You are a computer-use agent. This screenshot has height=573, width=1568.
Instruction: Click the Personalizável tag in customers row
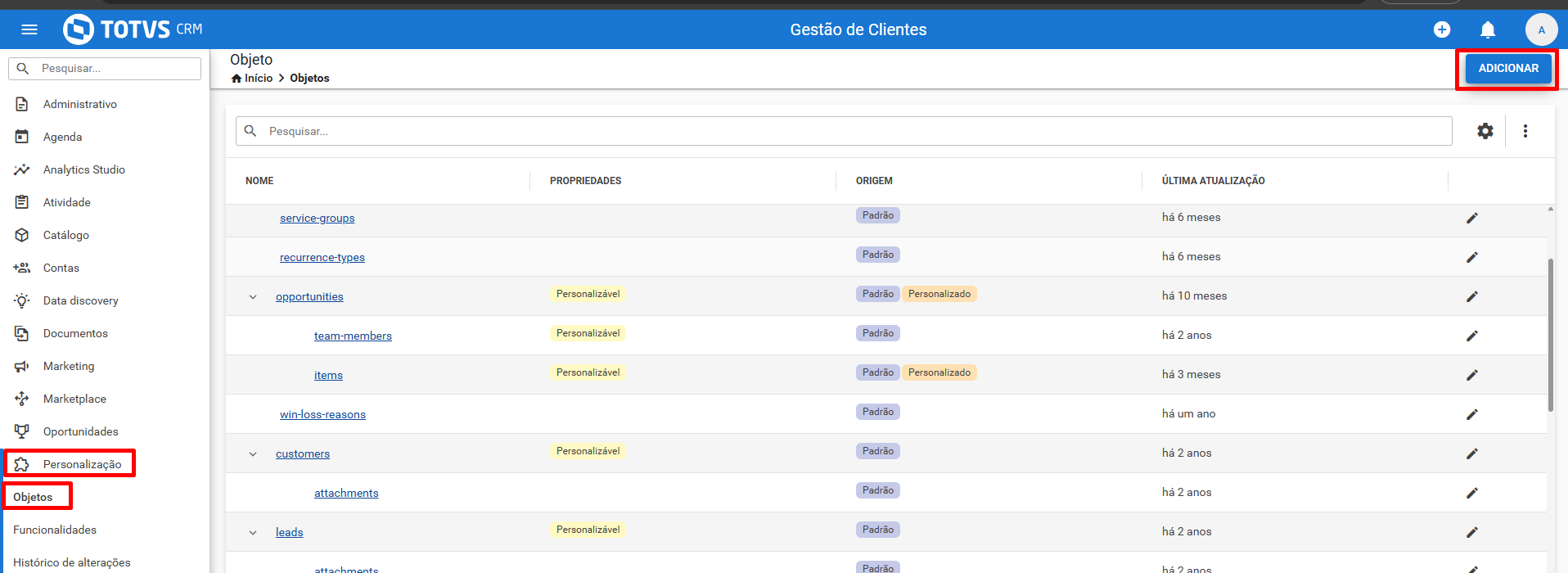click(588, 451)
